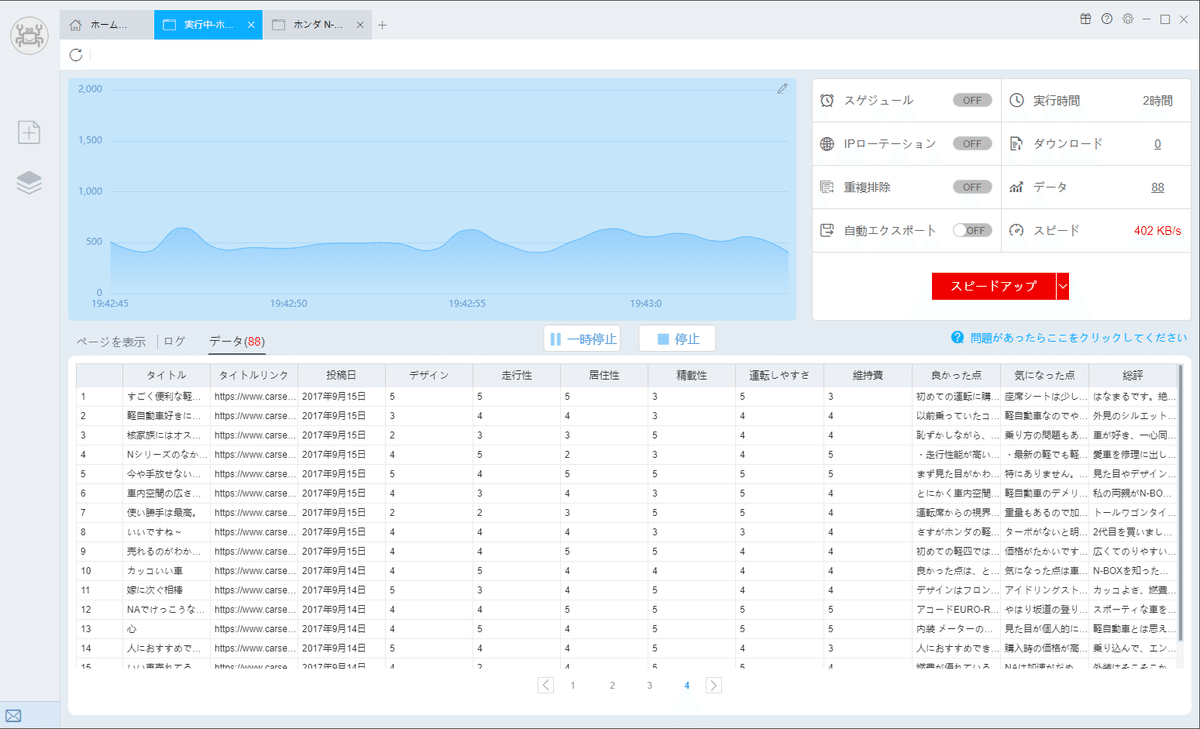
Task: Go to page 1
Action: (x=573, y=685)
